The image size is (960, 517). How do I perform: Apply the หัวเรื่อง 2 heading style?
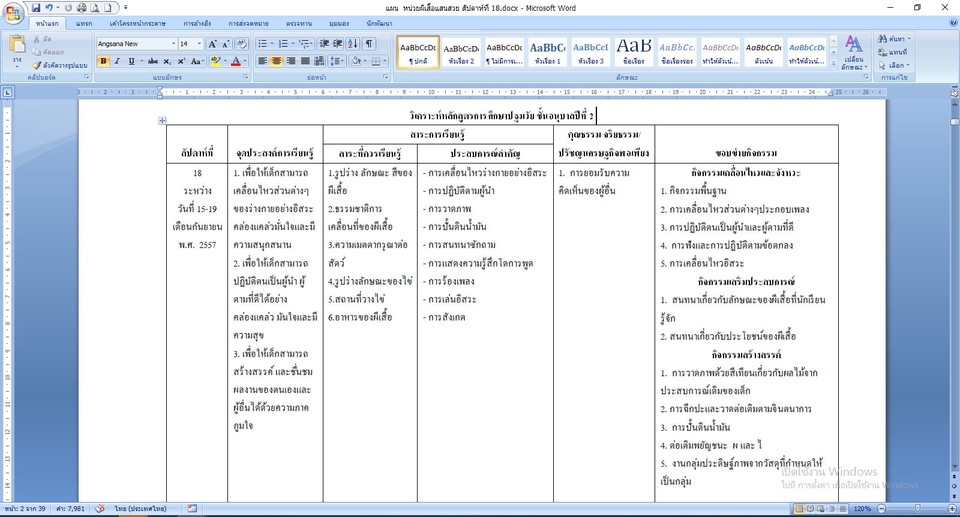pos(461,52)
